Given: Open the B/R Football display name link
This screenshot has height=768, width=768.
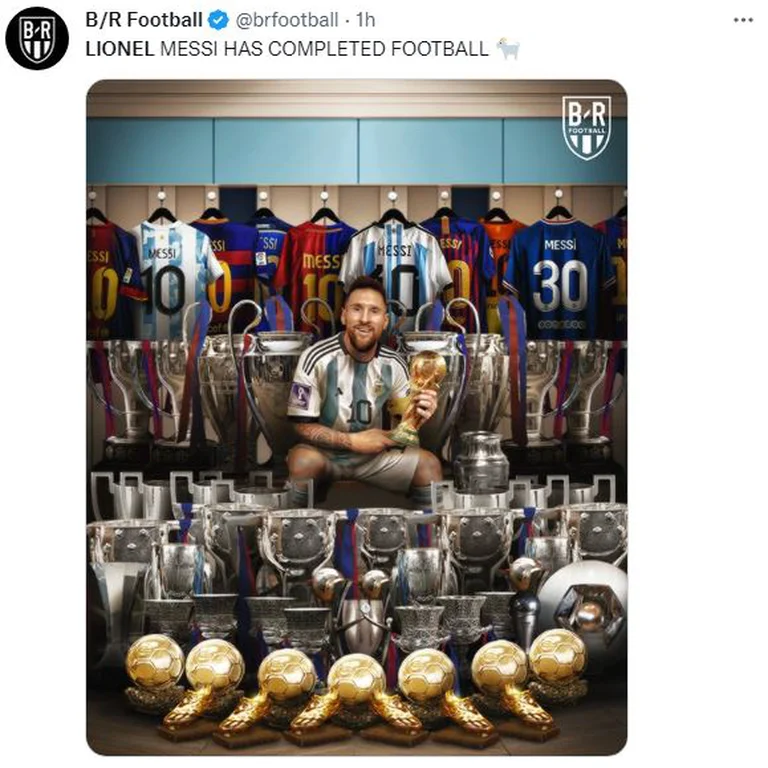Looking at the screenshot, I should pos(144,20).
